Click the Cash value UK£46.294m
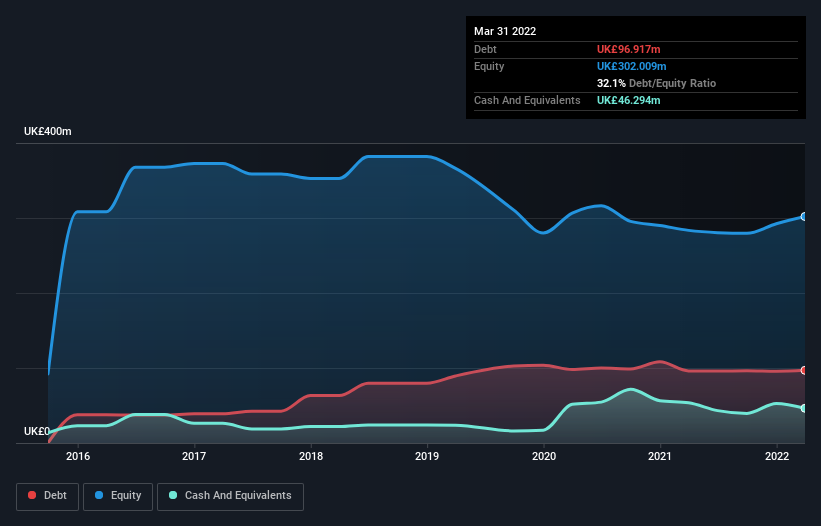Image resolution: width=821 pixels, height=526 pixels. click(628, 100)
